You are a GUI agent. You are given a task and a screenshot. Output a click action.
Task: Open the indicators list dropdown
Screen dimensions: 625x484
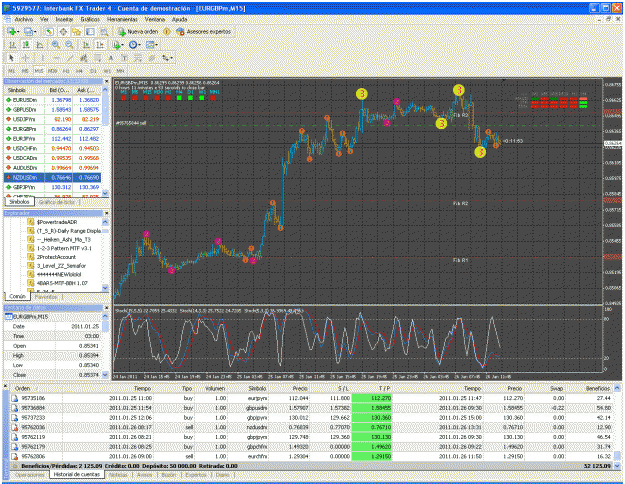[x=118, y=45]
